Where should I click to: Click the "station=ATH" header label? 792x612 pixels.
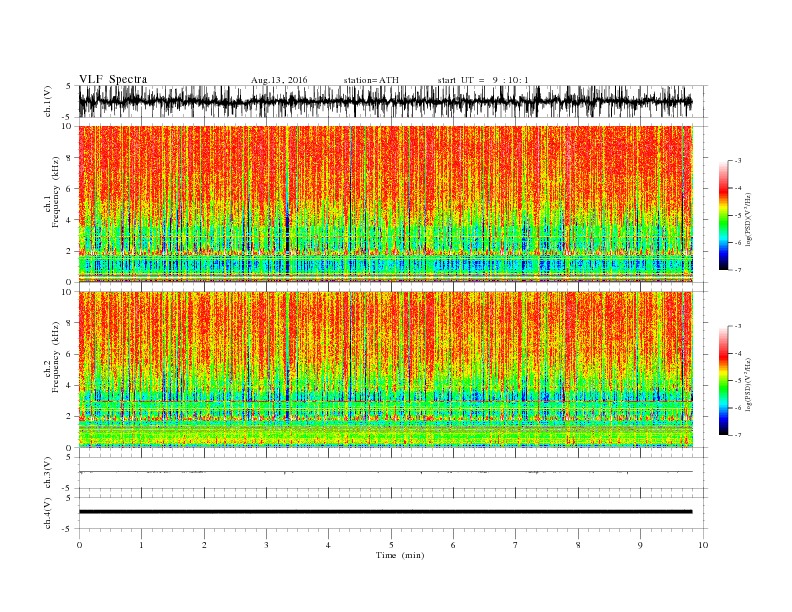[x=371, y=80]
